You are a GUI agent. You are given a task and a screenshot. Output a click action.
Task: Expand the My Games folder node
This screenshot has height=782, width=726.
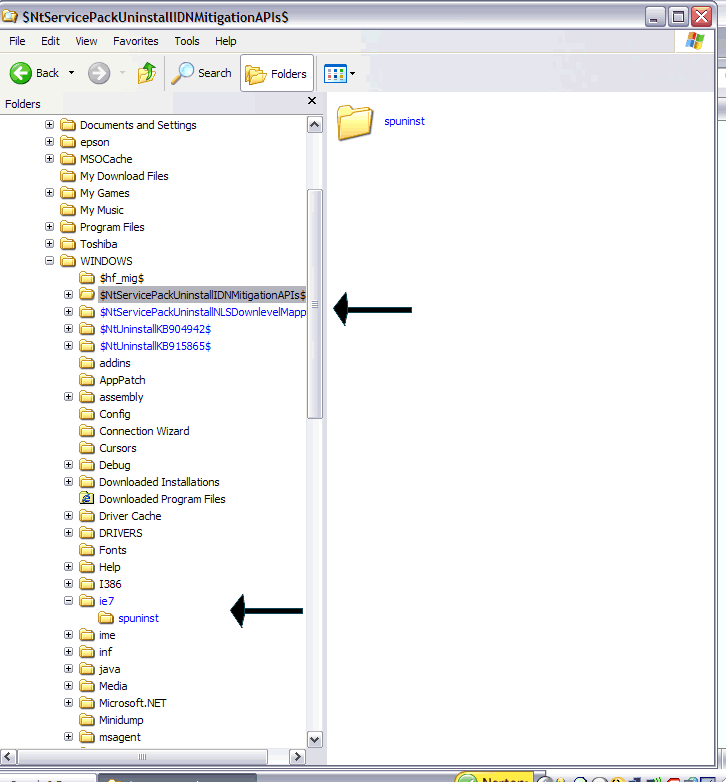(49, 193)
